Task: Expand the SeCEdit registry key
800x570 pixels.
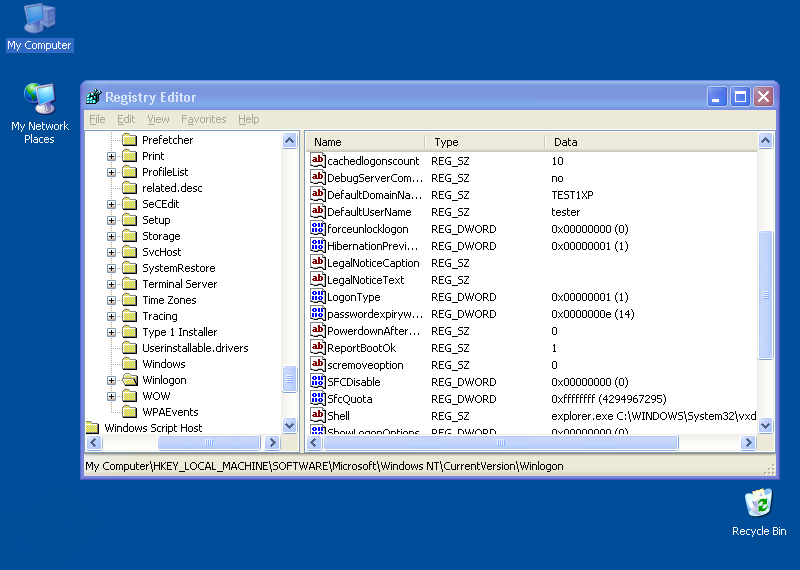Action: pyautogui.click(x=111, y=204)
